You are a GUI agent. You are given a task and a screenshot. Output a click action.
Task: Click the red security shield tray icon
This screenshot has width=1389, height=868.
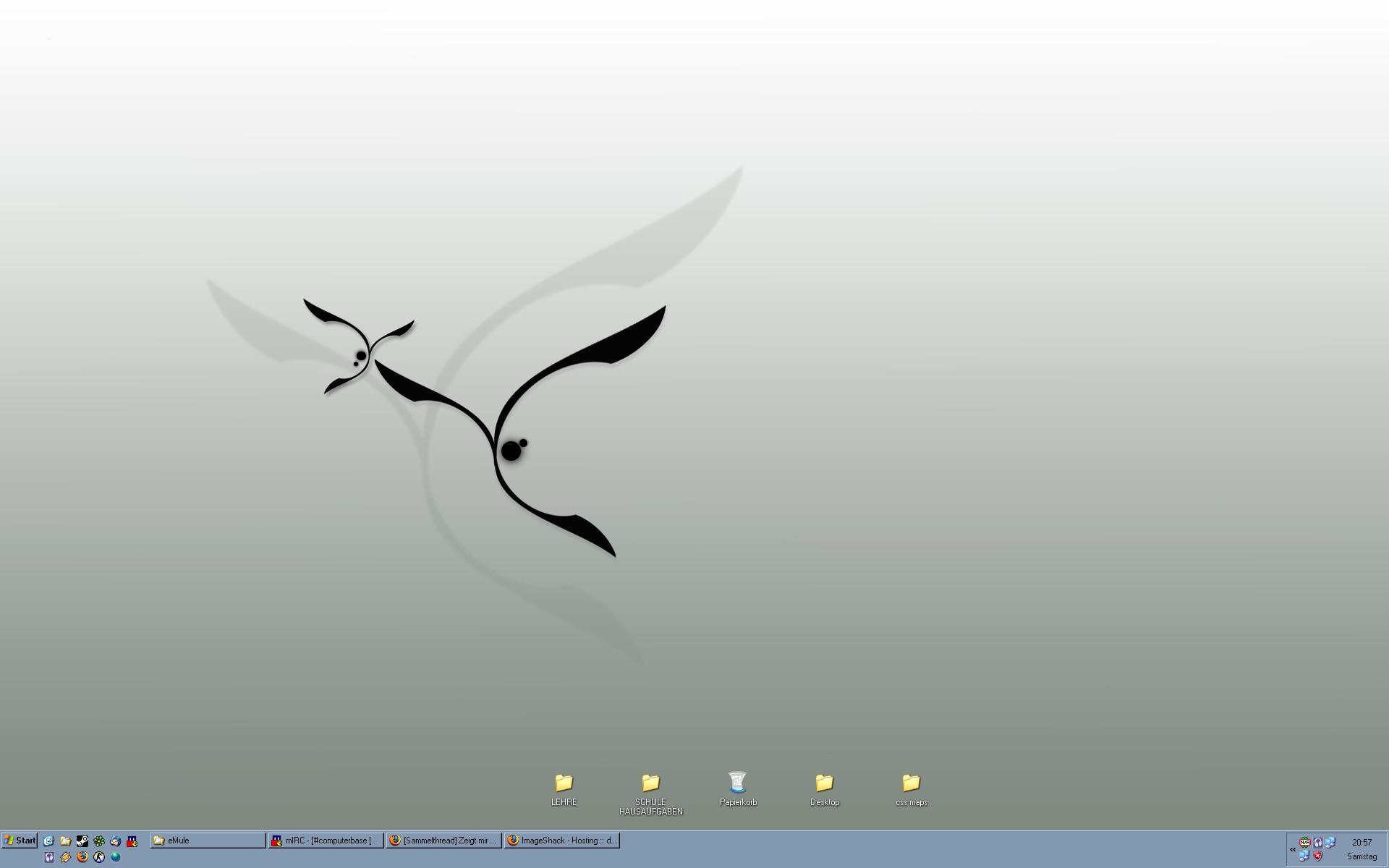[x=1317, y=856]
